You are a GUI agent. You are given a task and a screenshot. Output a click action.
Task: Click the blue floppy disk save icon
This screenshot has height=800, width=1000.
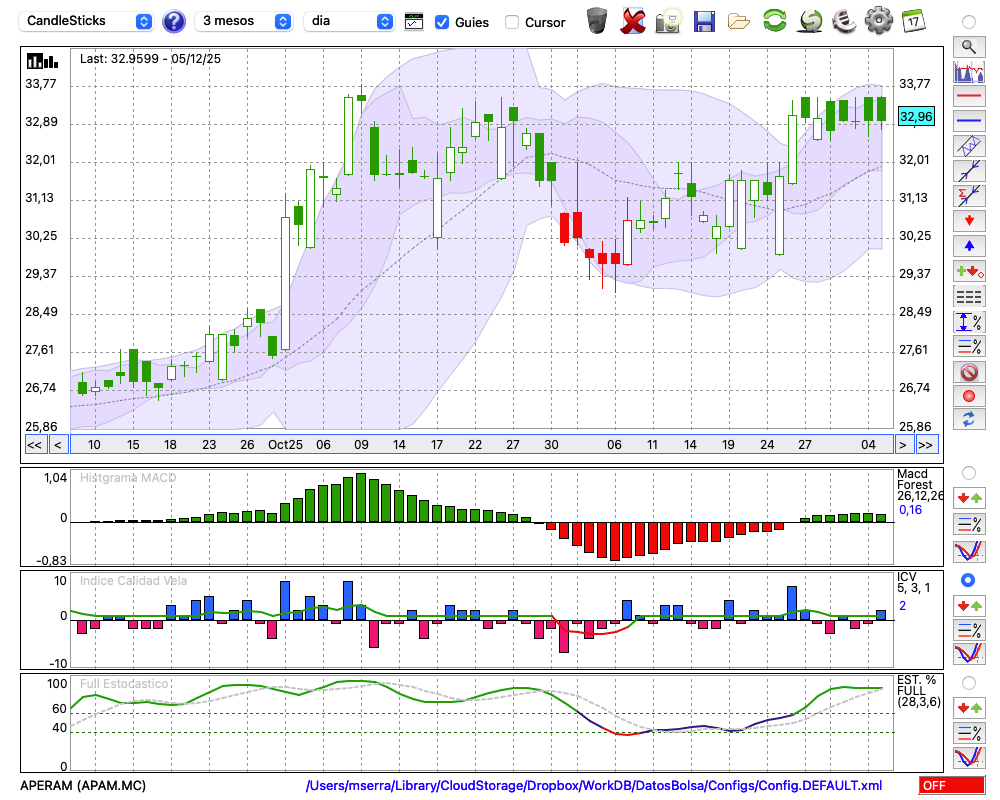click(704, 20)
